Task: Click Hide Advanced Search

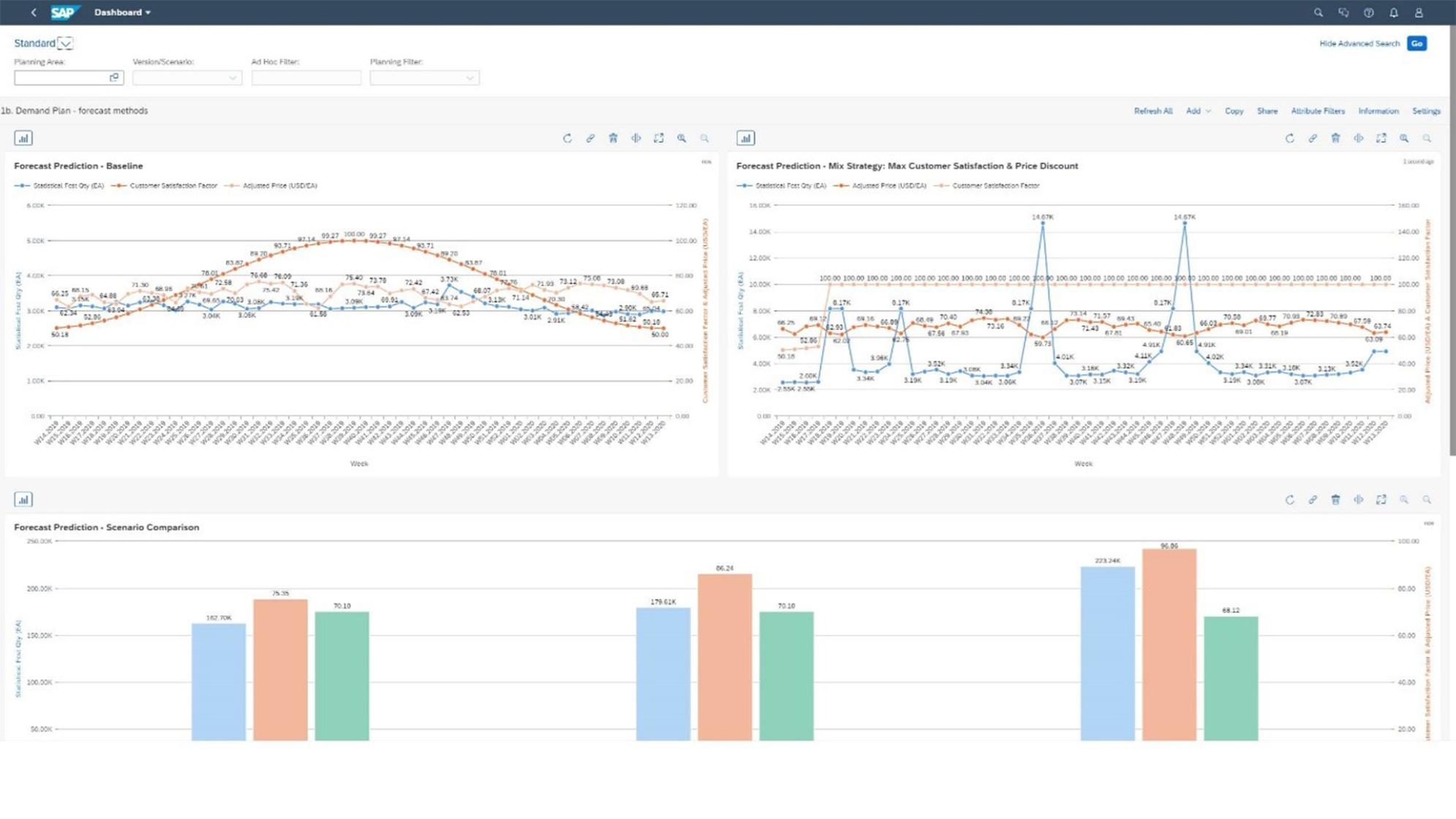Action: click(x=1359, y=43)
